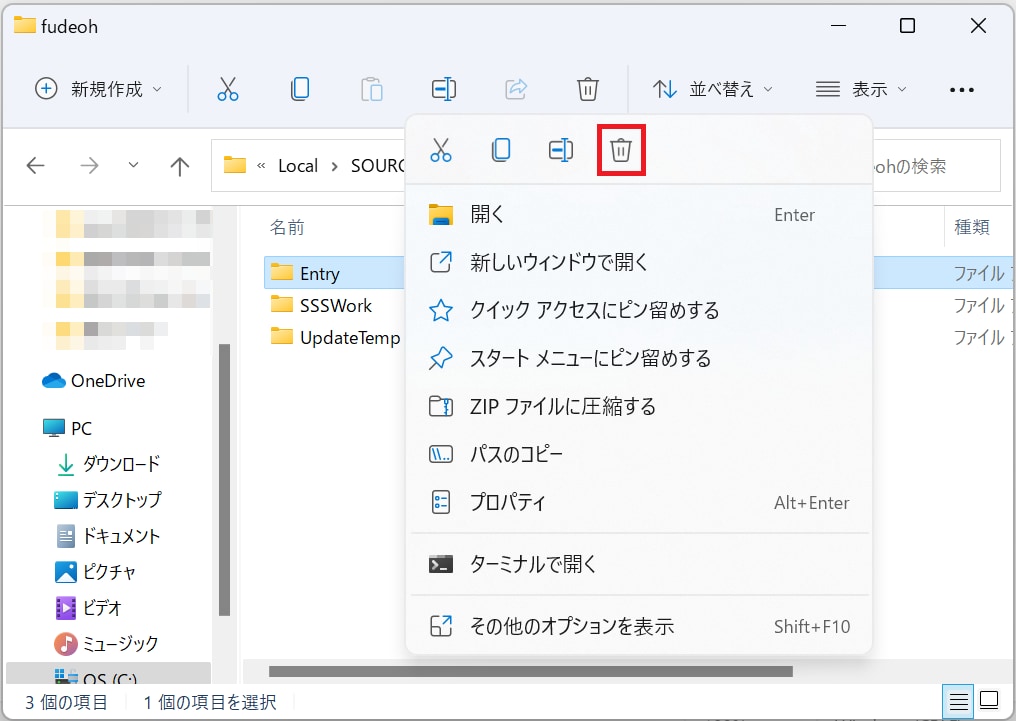
Task: Select the UpdateTemp folder
Action: pos(335,338)
